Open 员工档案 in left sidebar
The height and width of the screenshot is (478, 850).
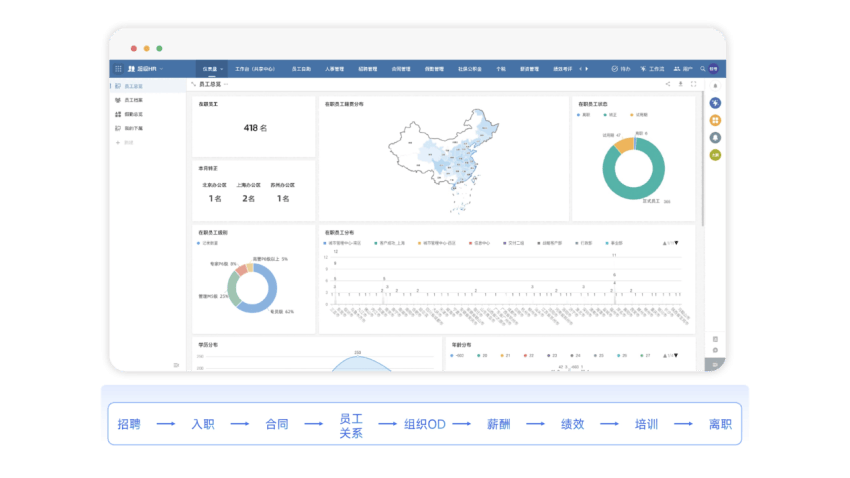(132, 101)
